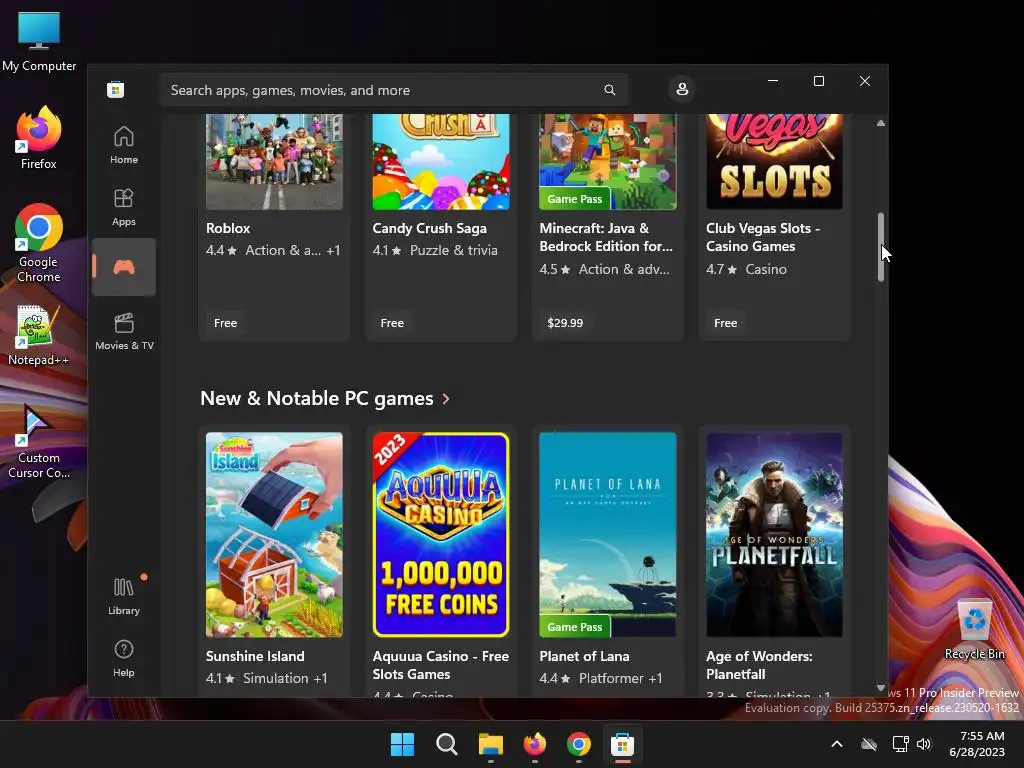Image resolution: width=1024 pixels, height=768 pixels.
Task: Open File Explorer from taskbar
Action: (490, 744)
